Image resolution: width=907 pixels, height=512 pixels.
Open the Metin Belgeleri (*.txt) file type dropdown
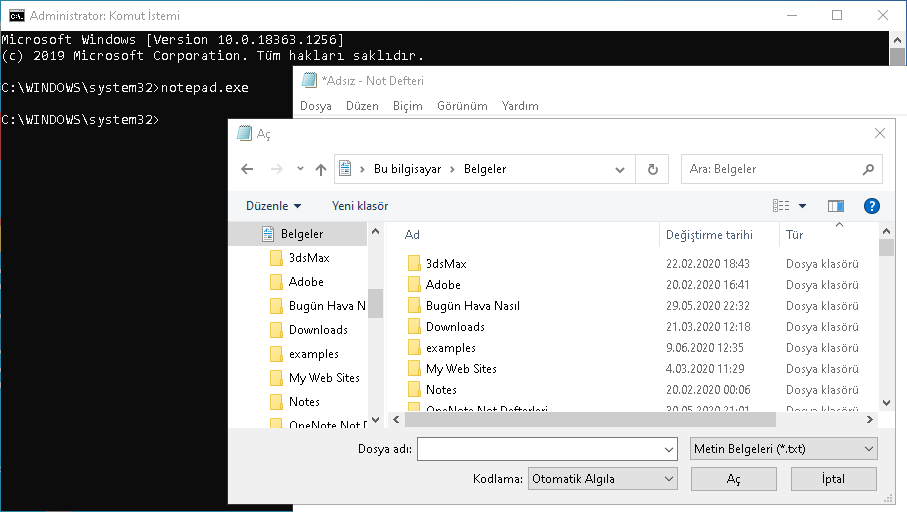pos(783,449)
